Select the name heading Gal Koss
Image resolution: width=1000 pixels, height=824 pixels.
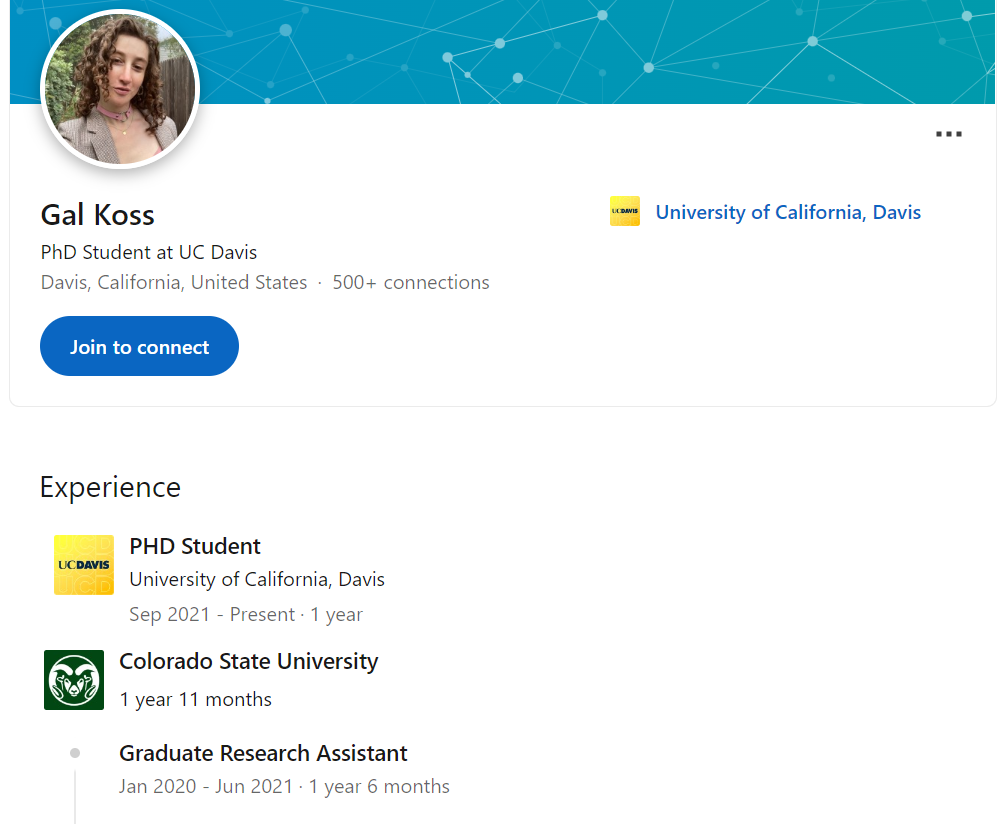98,215
